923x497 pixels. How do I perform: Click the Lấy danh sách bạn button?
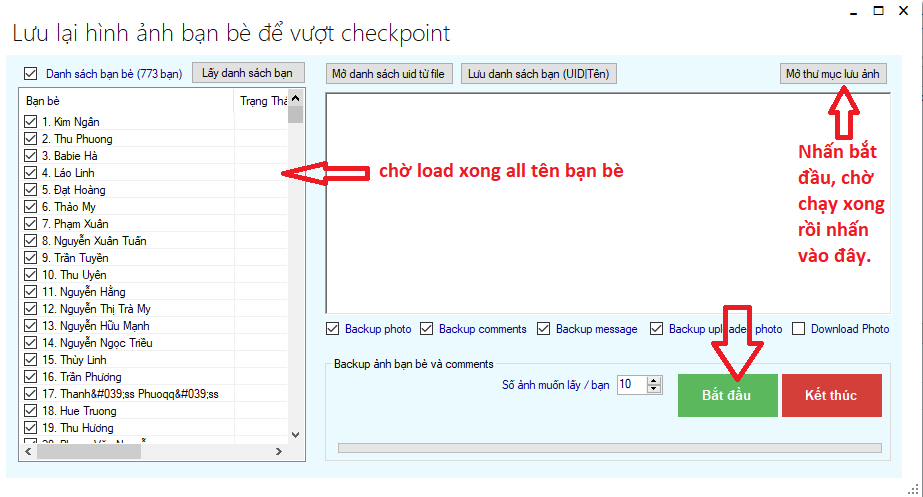pyautogui.click(x=248, y=73)
